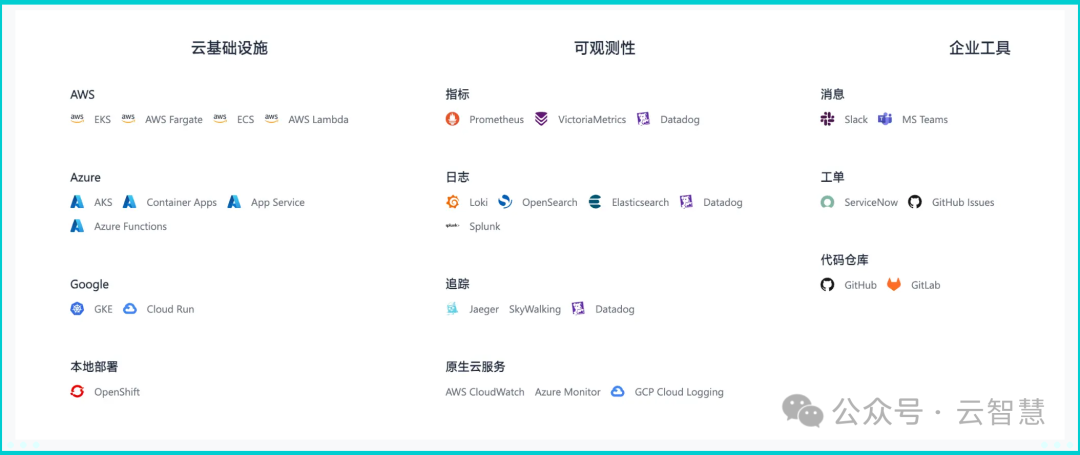Click the GitHub icon under 代码仓库
Screen dimensions: 1080x455
(827, 285)
